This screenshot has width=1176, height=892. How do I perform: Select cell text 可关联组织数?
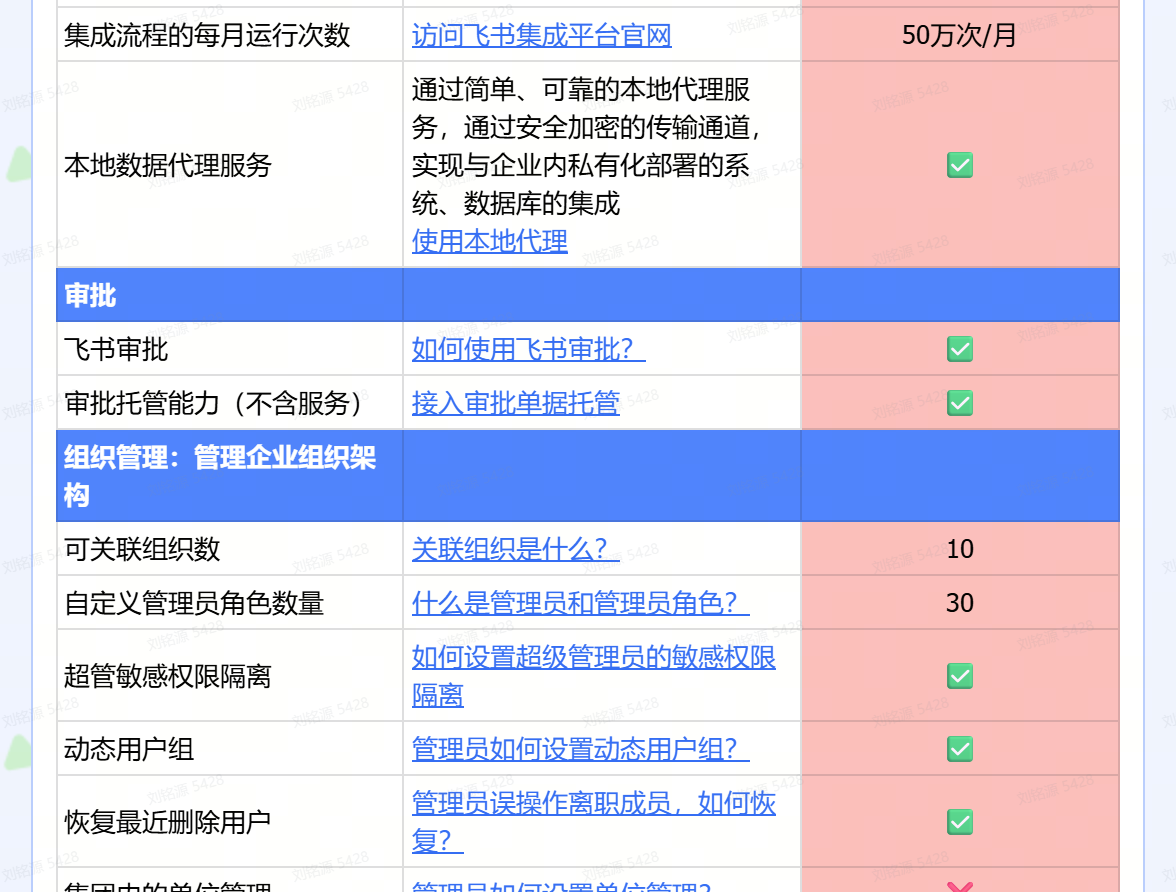(142, 549)
